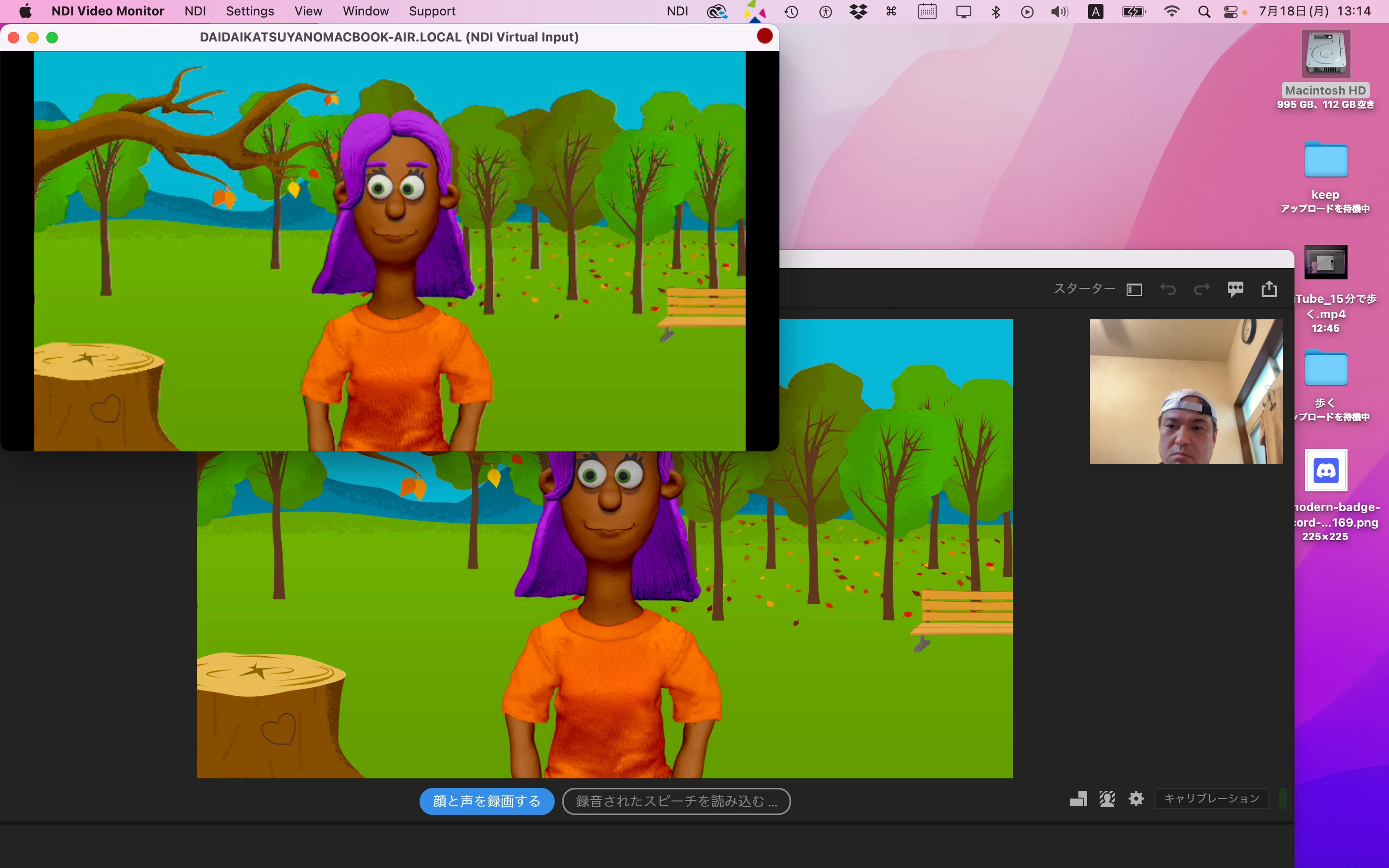The image size is (1389, 868).
Task: Click the undo arrow icon
Action: tap(1168, 289)
